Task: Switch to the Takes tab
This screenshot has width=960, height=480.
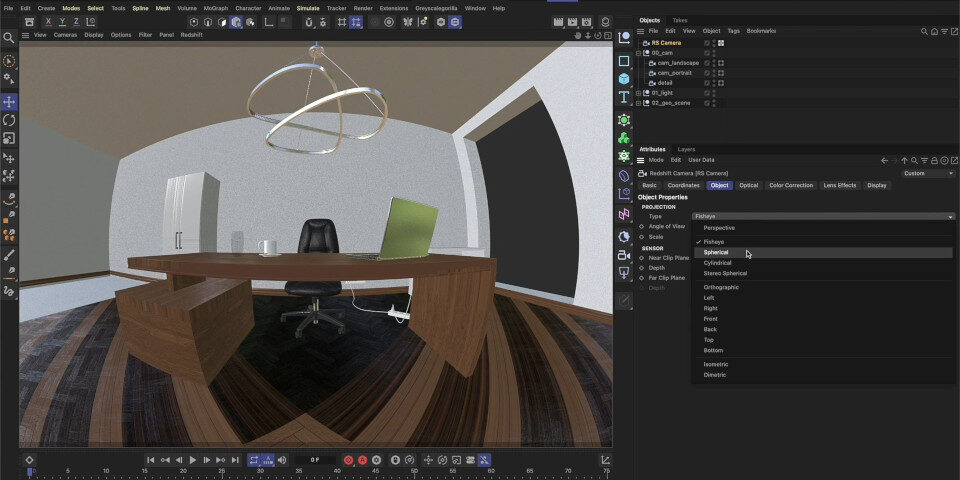Action: [680, 20]
